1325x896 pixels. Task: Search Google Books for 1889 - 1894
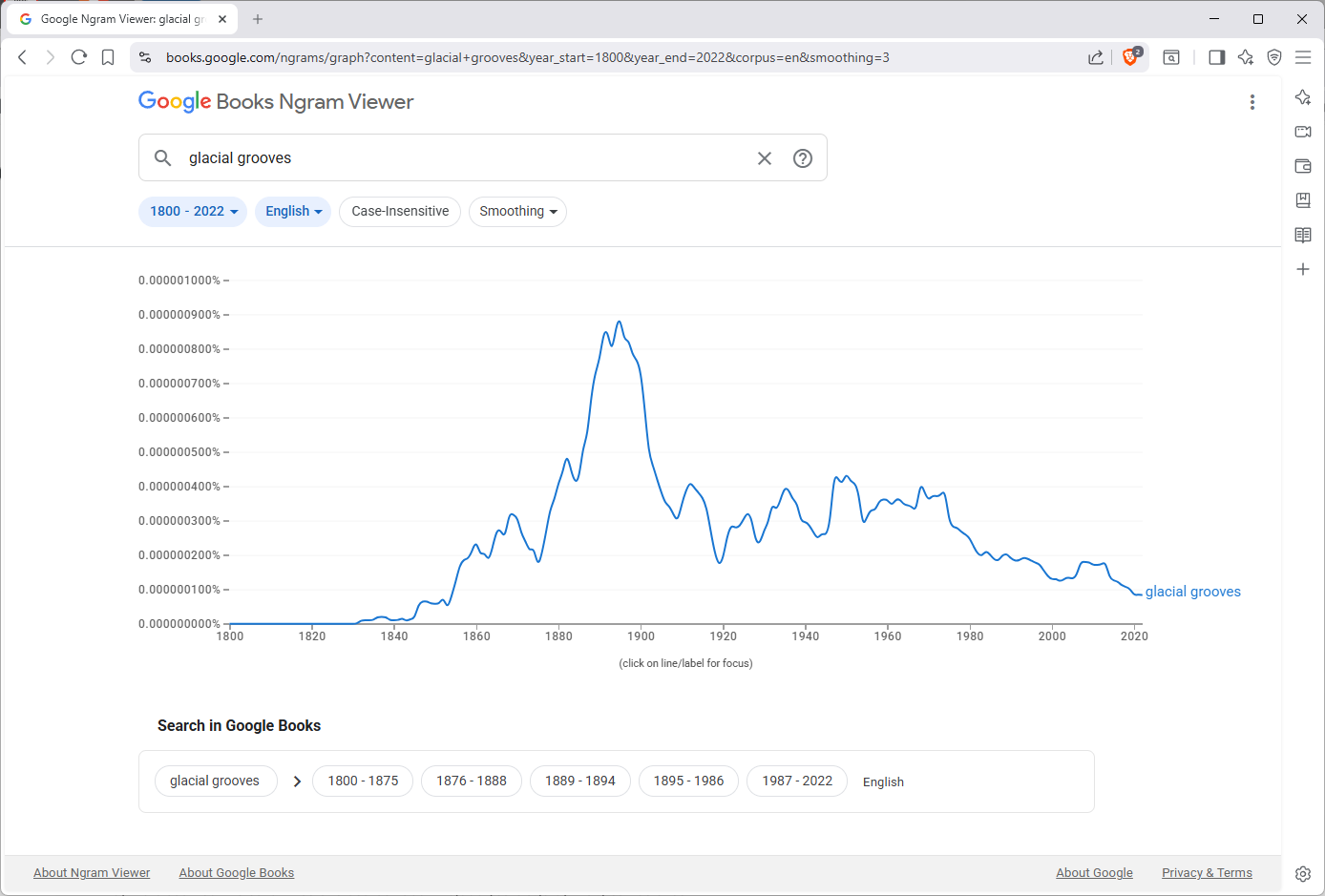580,781
